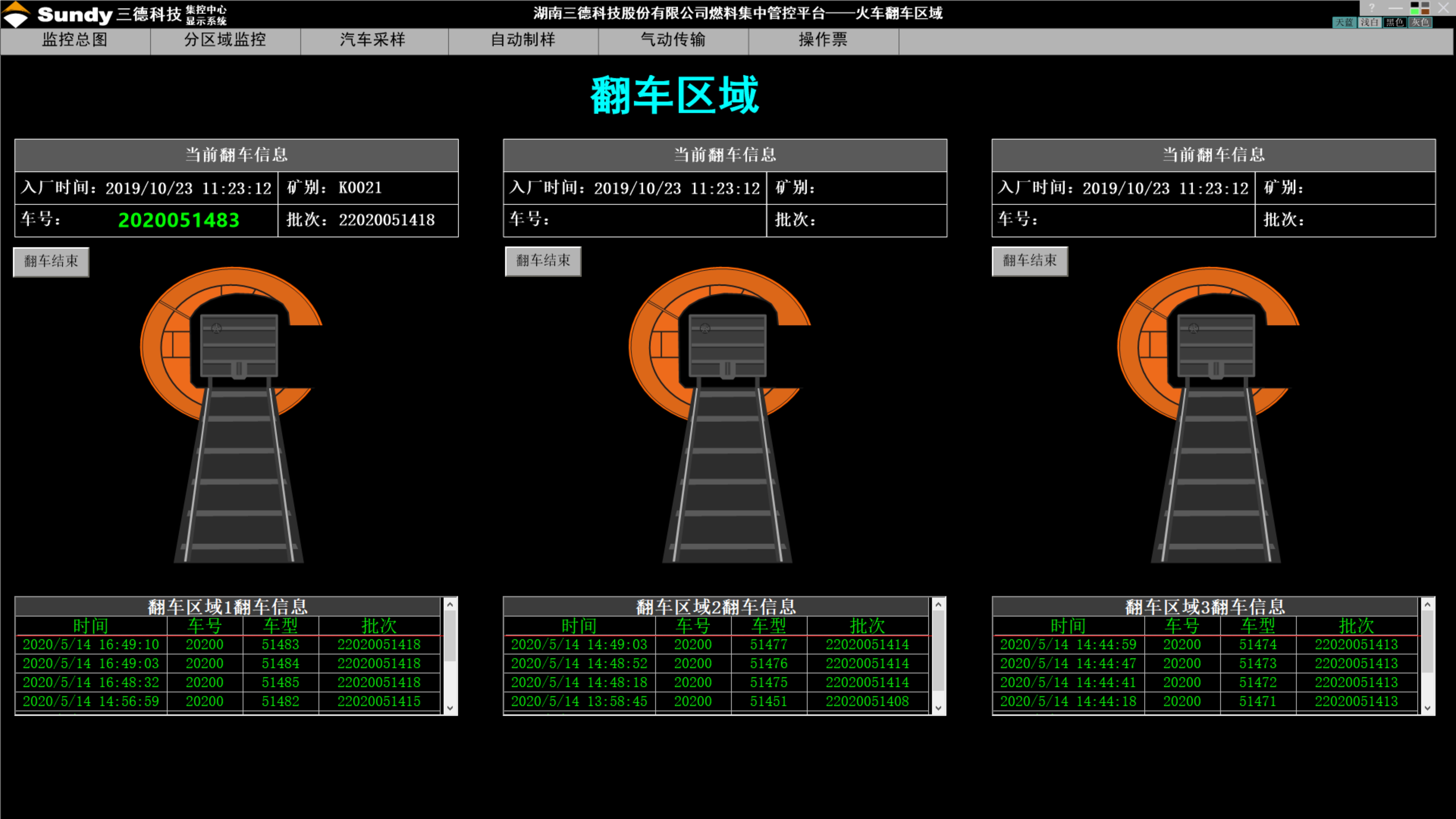The image size is (1456, 819).
Task: Switch to the 浅白 light-white theme
Action: 1369,22
